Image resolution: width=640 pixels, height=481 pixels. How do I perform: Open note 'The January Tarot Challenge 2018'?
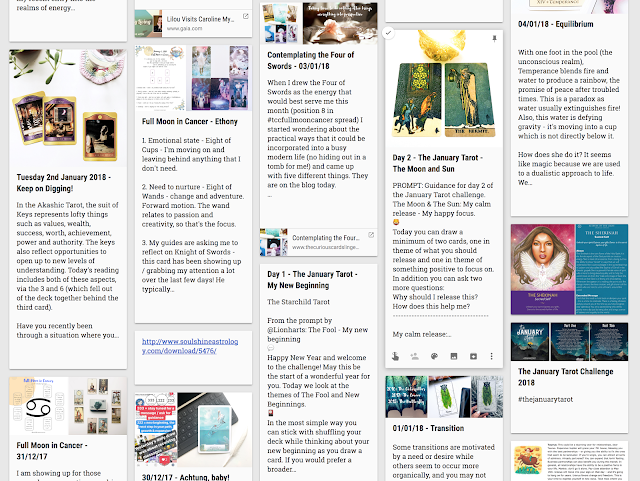pos(565,377)
